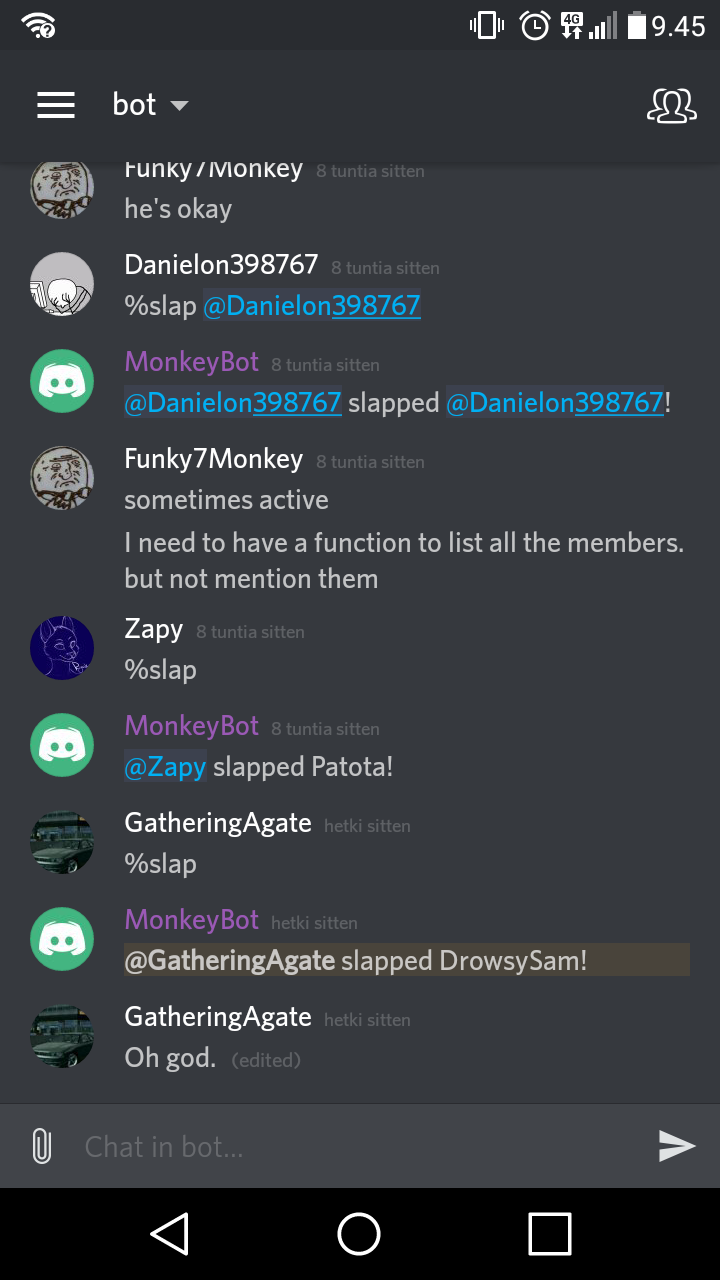The height and width of the screenshot is (1280, 720).
Task: Open the GatheringAgate car avatar beside %slap
Action: 62,842
